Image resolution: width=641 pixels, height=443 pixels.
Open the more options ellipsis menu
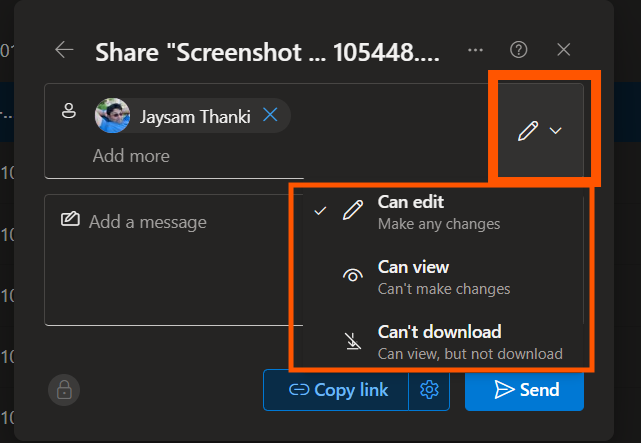click(475, 50)
